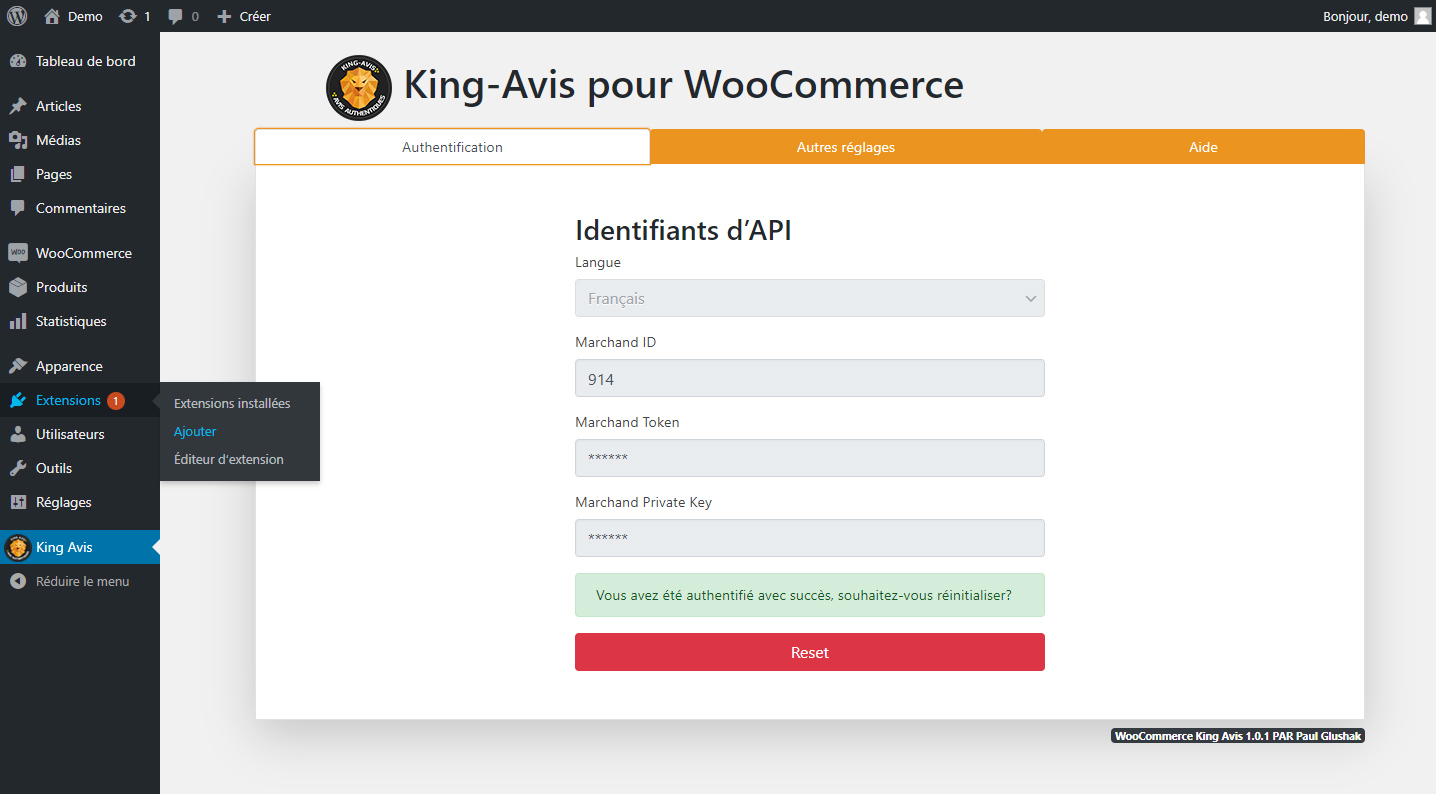The height and width of the screenshot is (794, 1436).
Task: Open the King Avis menu label in the sidebar
Action: click(x=64, y=547)
